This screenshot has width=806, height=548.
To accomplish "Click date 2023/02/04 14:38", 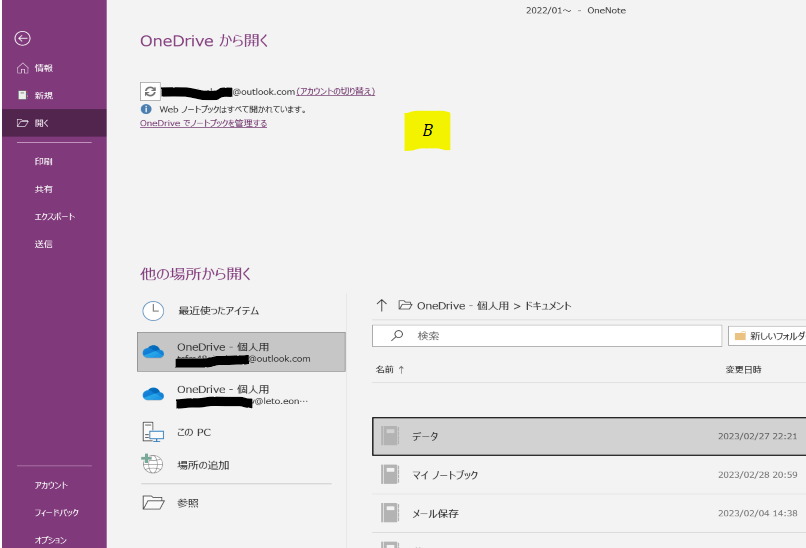I will 758,514.
